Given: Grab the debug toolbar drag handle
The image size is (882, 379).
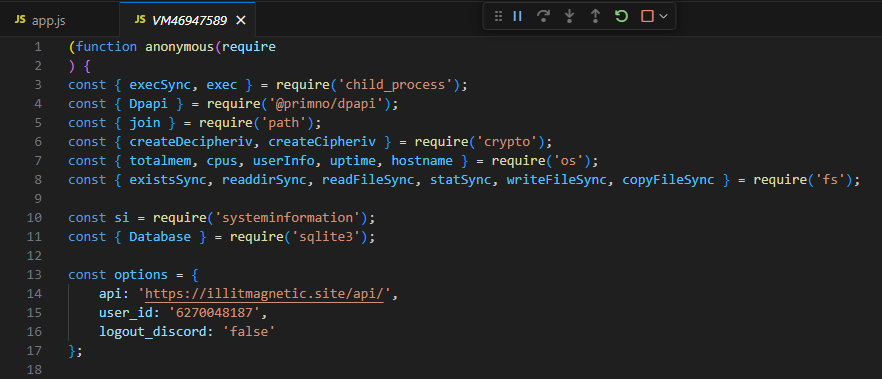Looking at the screenshot, I should tap(498, 16).
